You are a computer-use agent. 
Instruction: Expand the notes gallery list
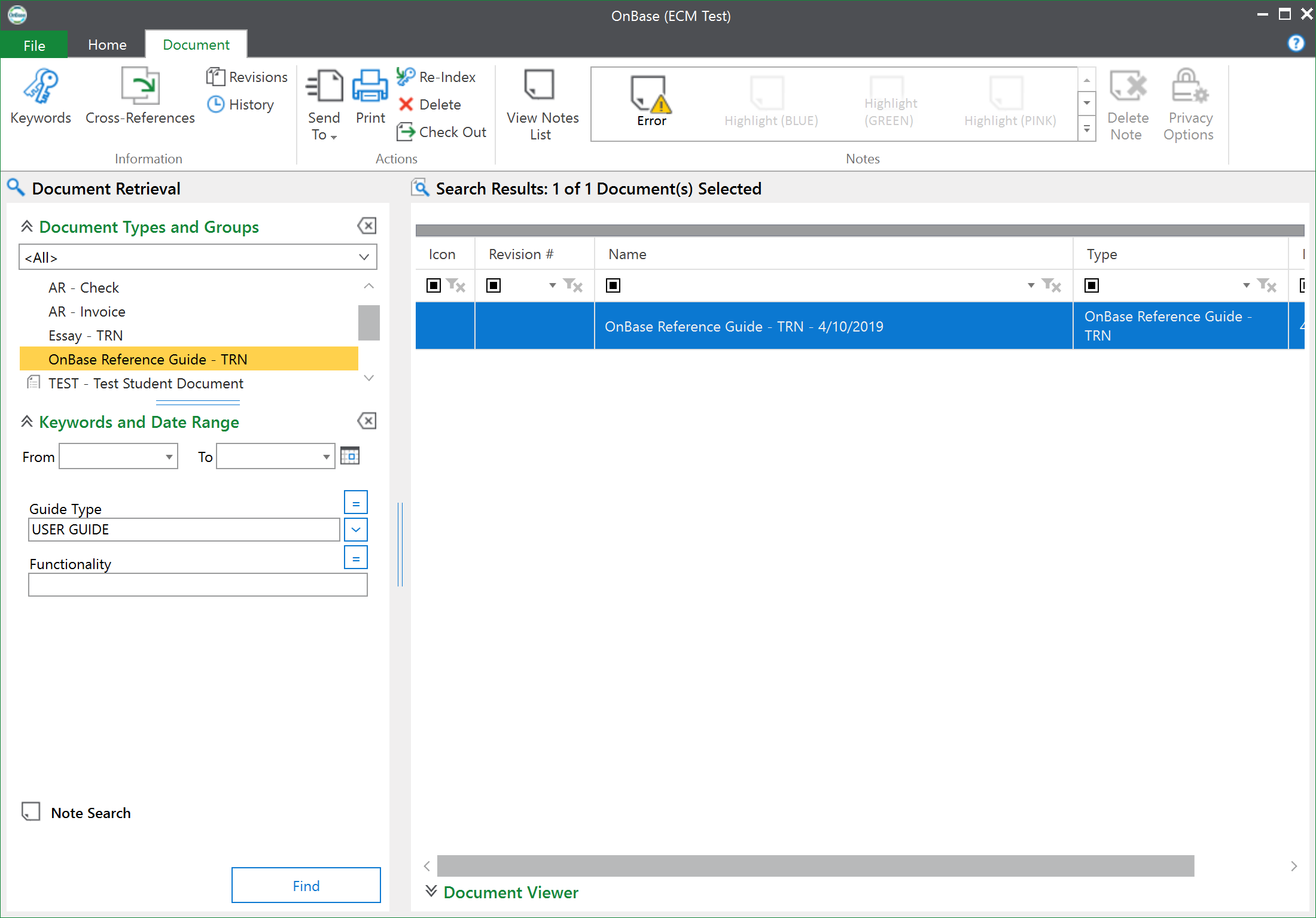[x=1087, y=129]
